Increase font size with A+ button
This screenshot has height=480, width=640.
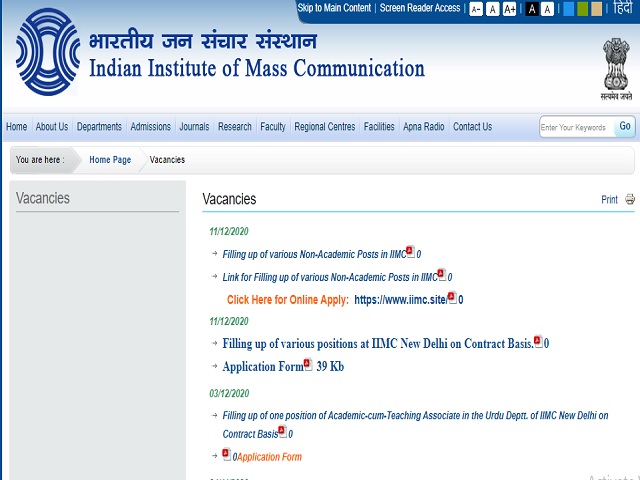[510, 9]
